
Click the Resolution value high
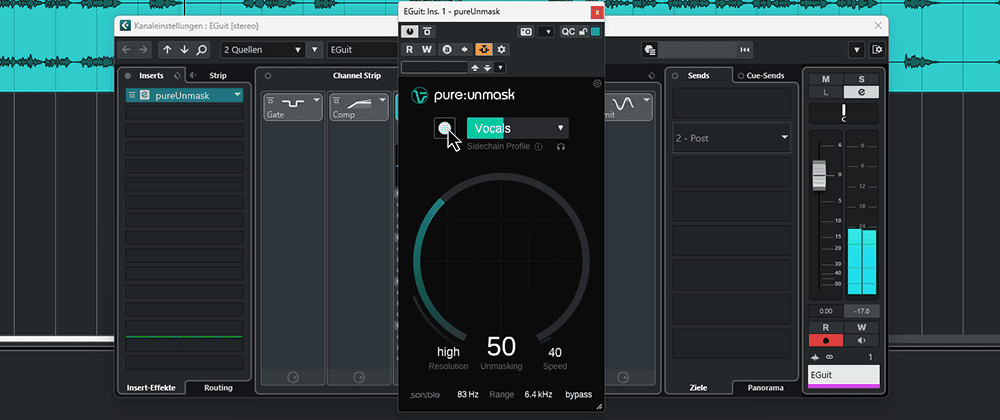pos(448,352)
